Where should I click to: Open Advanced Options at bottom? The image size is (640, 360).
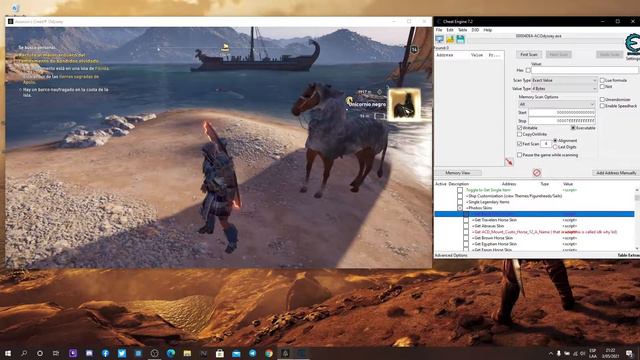(451, 255)
